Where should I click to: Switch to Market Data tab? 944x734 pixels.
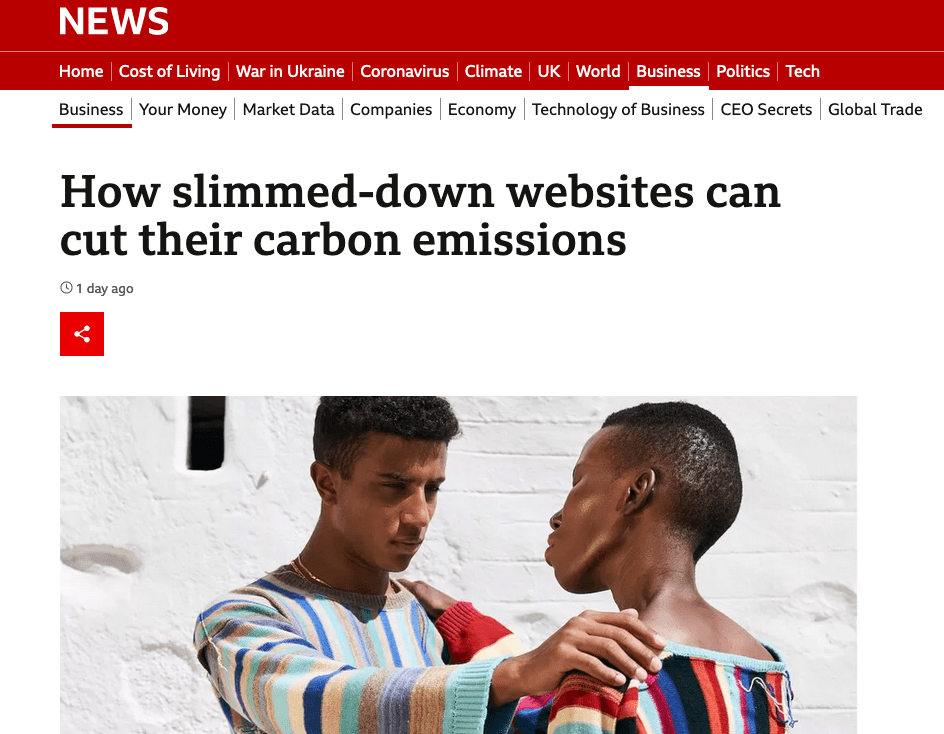pyautogui.click(x=288, y=110)
